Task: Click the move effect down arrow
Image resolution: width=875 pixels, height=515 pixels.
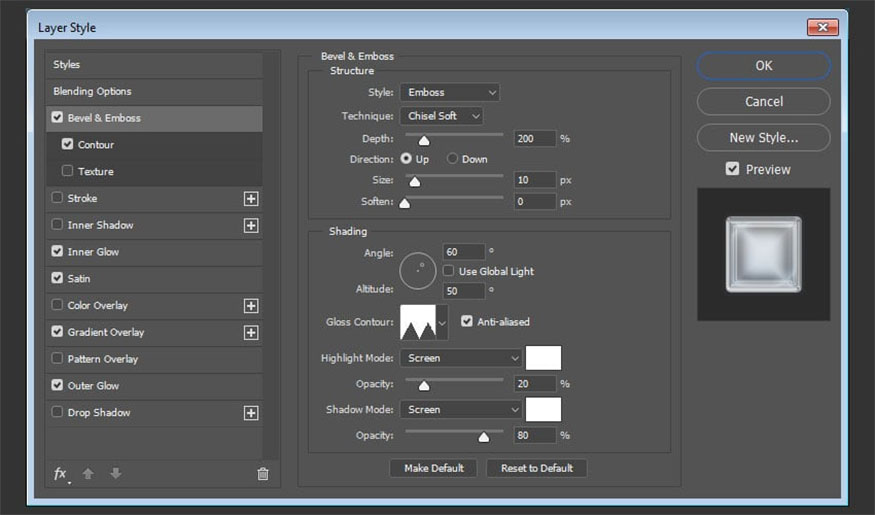Action: coord(115,474)
